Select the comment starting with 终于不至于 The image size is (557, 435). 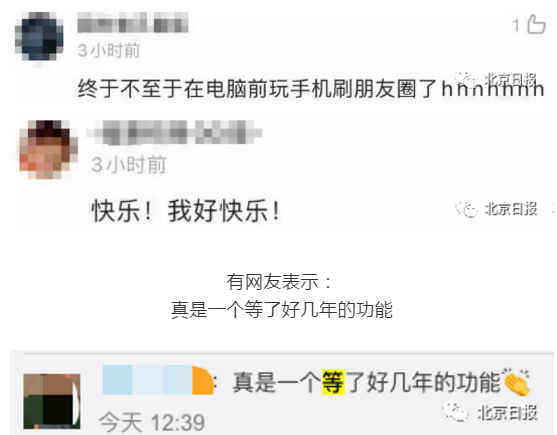click(311, 88)
